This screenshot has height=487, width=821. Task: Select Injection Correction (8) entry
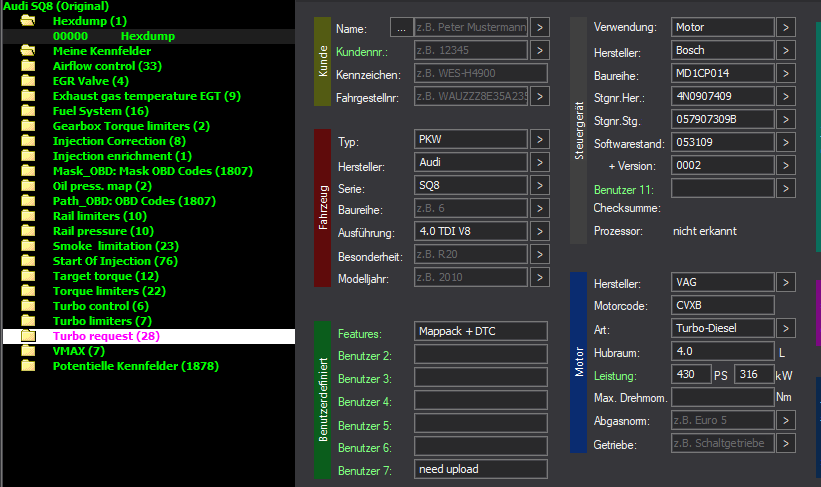(x=119, y=141)
